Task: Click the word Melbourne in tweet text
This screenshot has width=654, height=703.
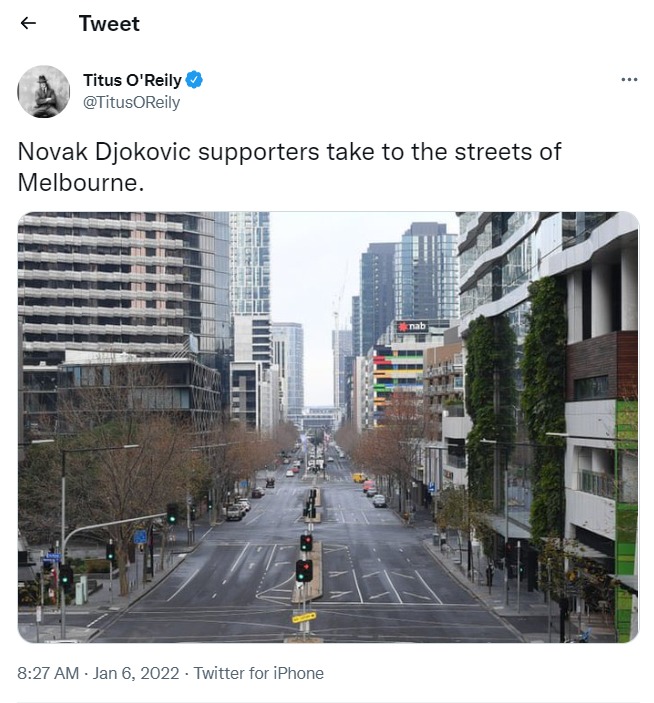Action: pyautogui.click(x=78, y=182)
